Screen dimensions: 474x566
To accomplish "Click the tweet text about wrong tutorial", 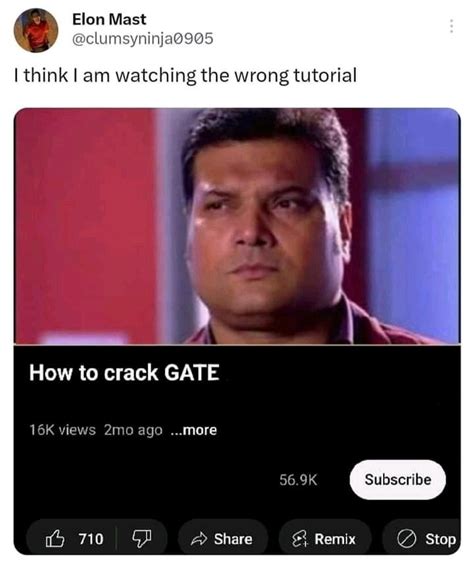I will coord(186,76).
